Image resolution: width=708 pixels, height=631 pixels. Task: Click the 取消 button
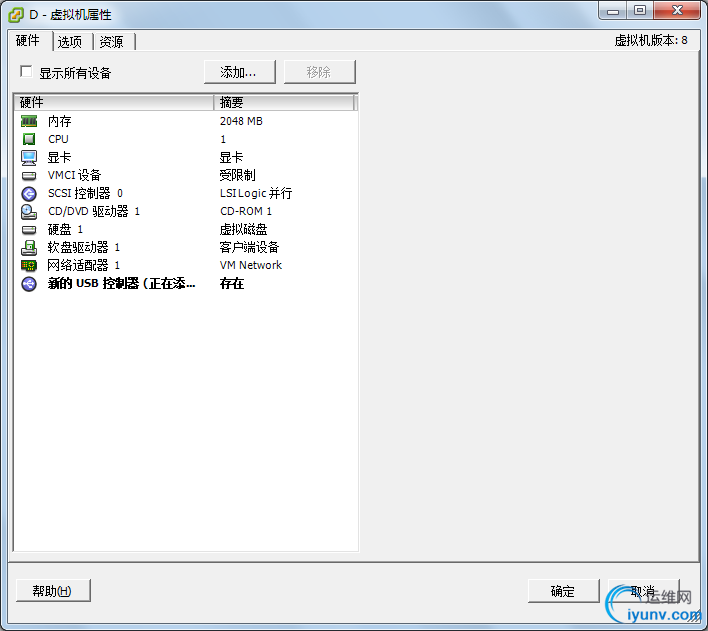click(643, 591)
